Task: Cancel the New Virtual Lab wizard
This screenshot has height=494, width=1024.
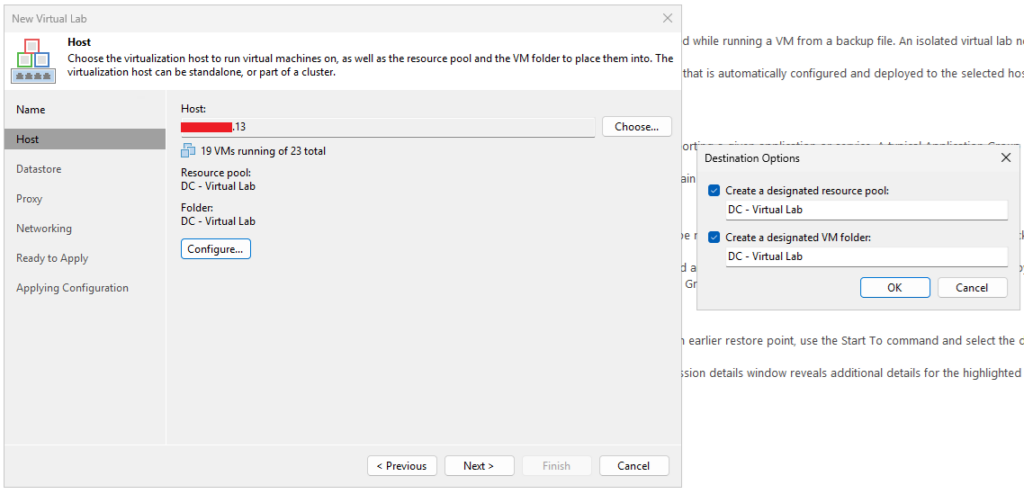Action: pyautogui.click(x=634, y=466)
